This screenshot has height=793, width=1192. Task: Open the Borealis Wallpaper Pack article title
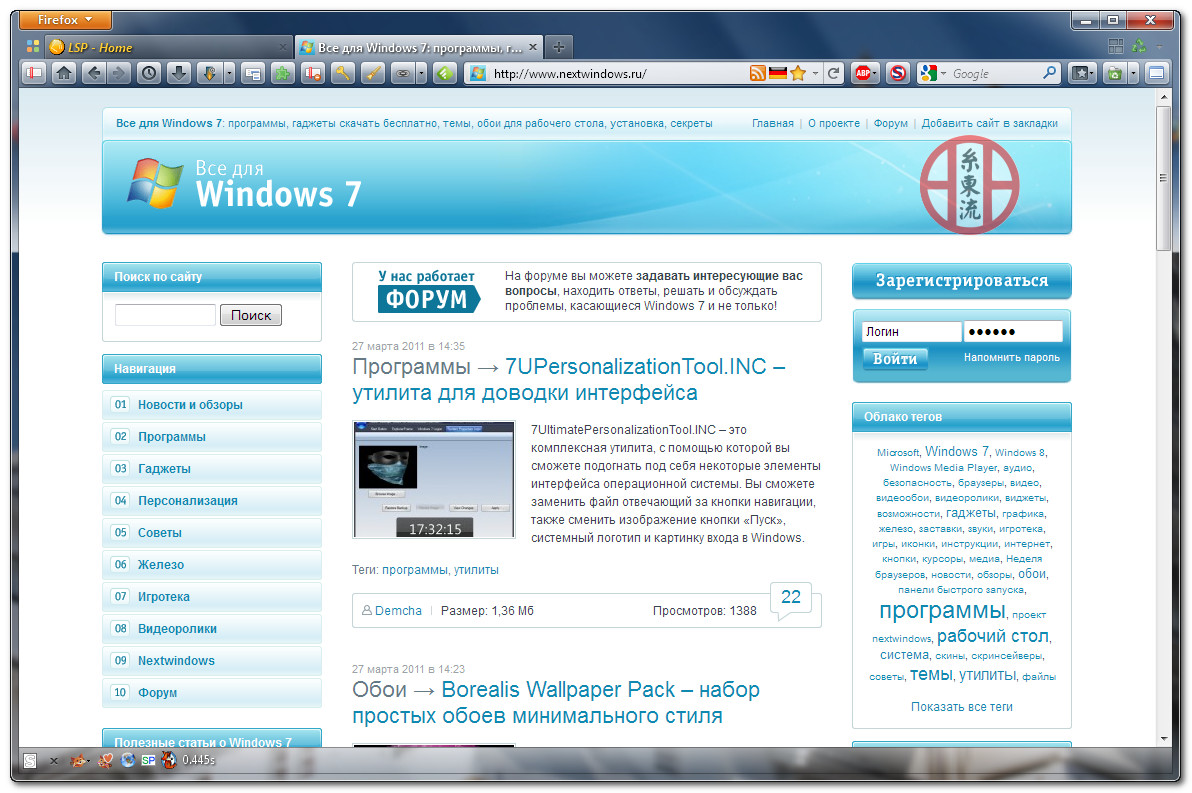pos(556,703)
